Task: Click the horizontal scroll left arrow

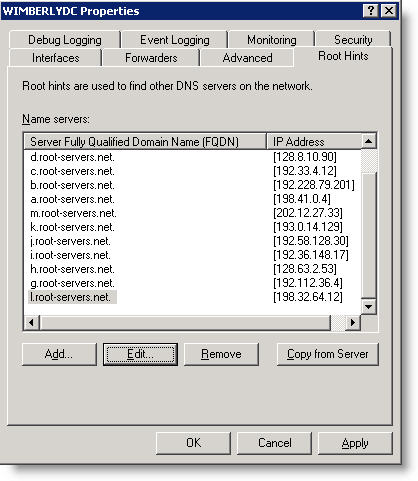Action: (x=32, y=322)
